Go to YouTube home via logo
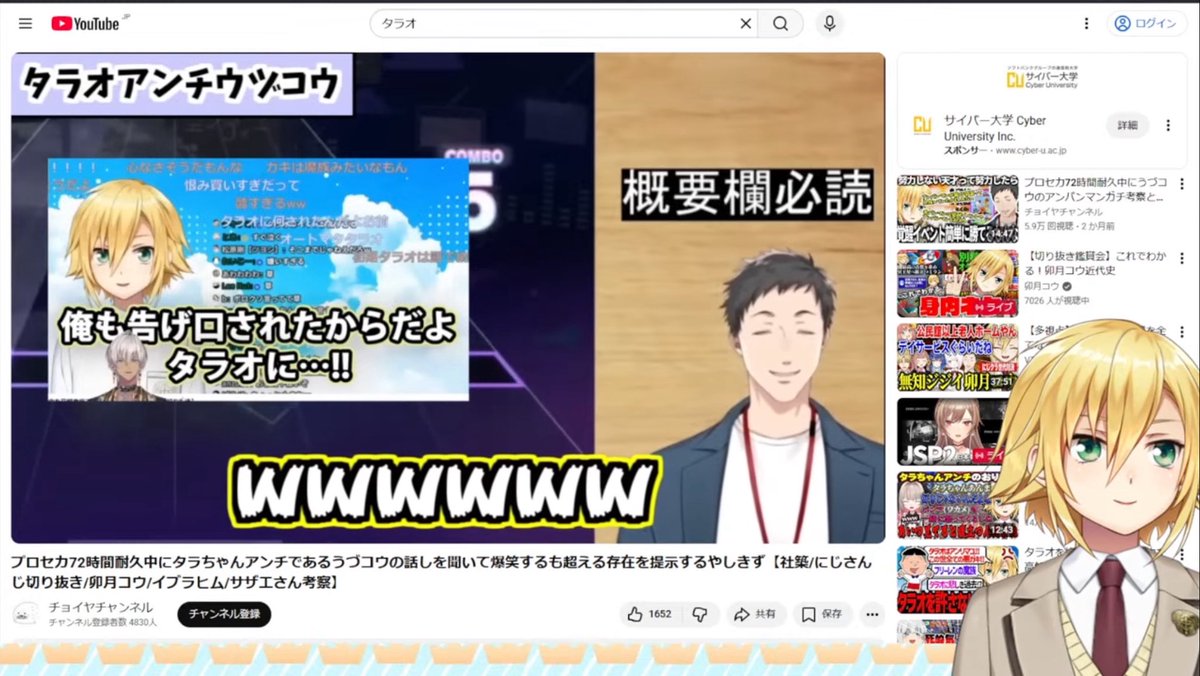The width and height of the screenshot is (1200, 676). (x=85, y=23)
